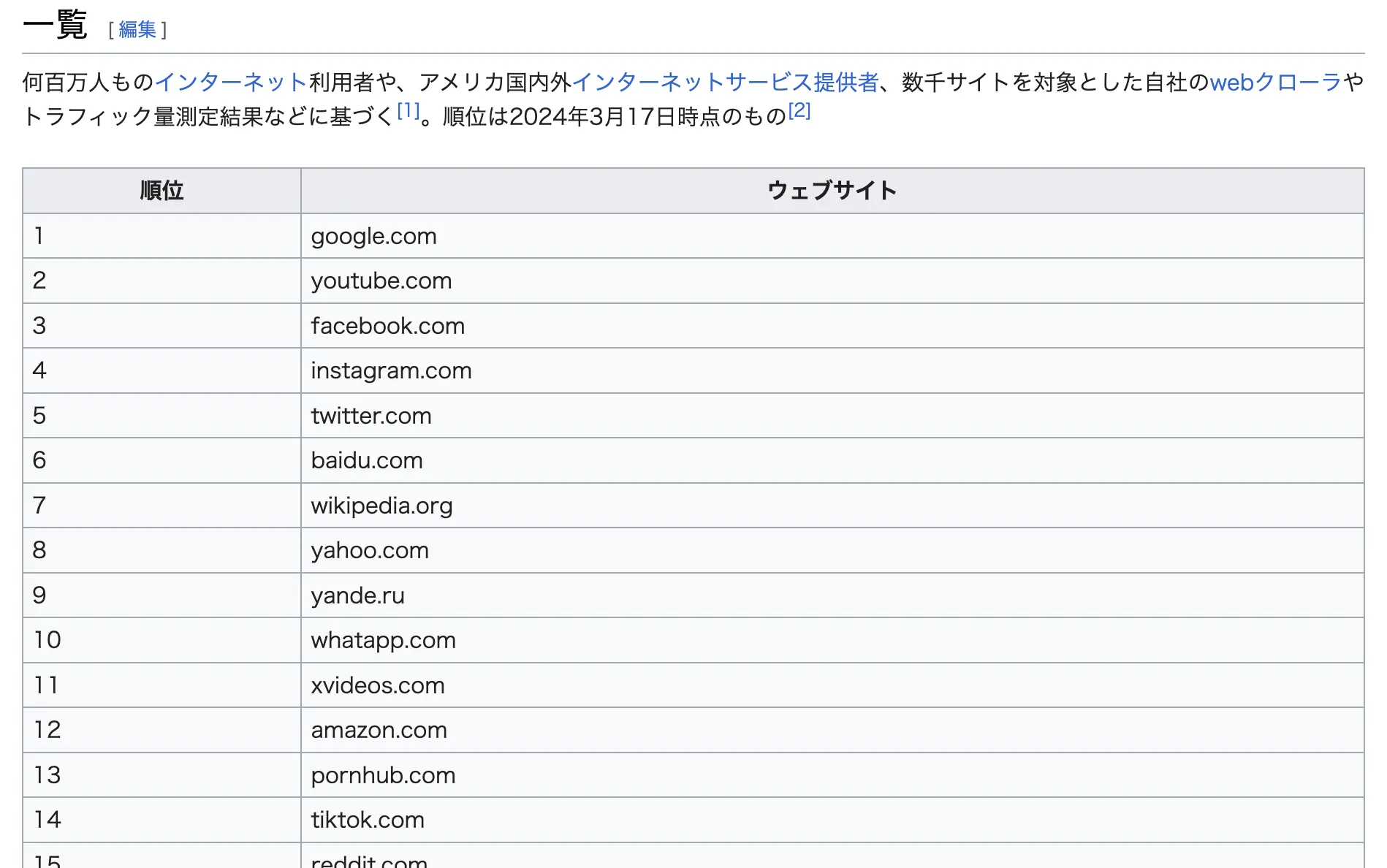
Task: Click the whatapp.com entry at rank 10
Action: click(383, 640)
